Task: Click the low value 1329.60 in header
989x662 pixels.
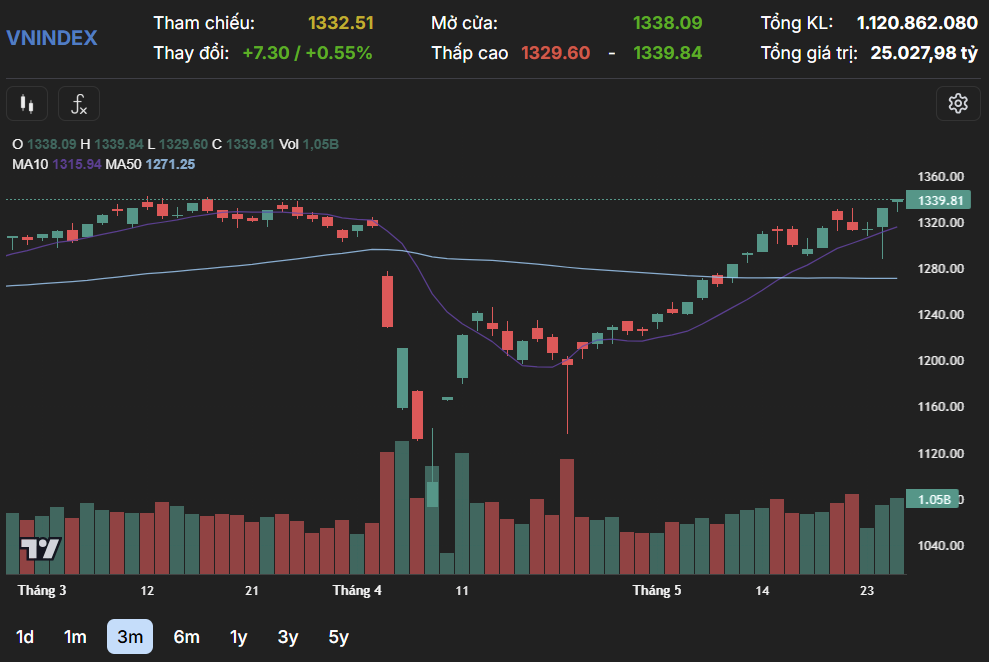Action: coord(556,53)
